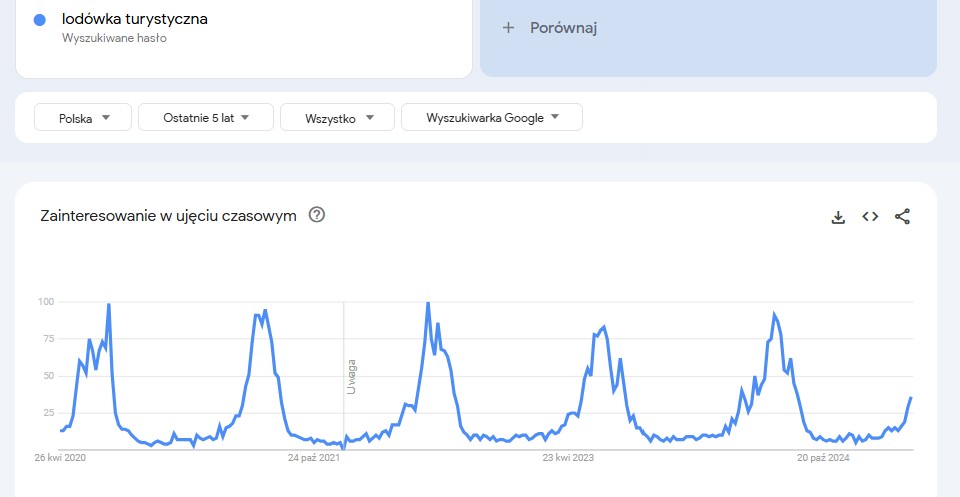Open the Polska region dropdown
960x497 pixels.
coord(83,118)
